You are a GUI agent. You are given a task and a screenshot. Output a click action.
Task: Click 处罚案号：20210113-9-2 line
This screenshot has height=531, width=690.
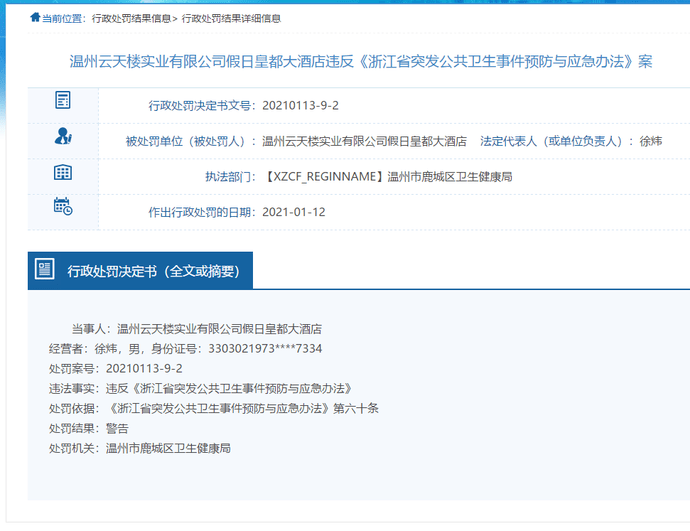(x=115, y=369)
